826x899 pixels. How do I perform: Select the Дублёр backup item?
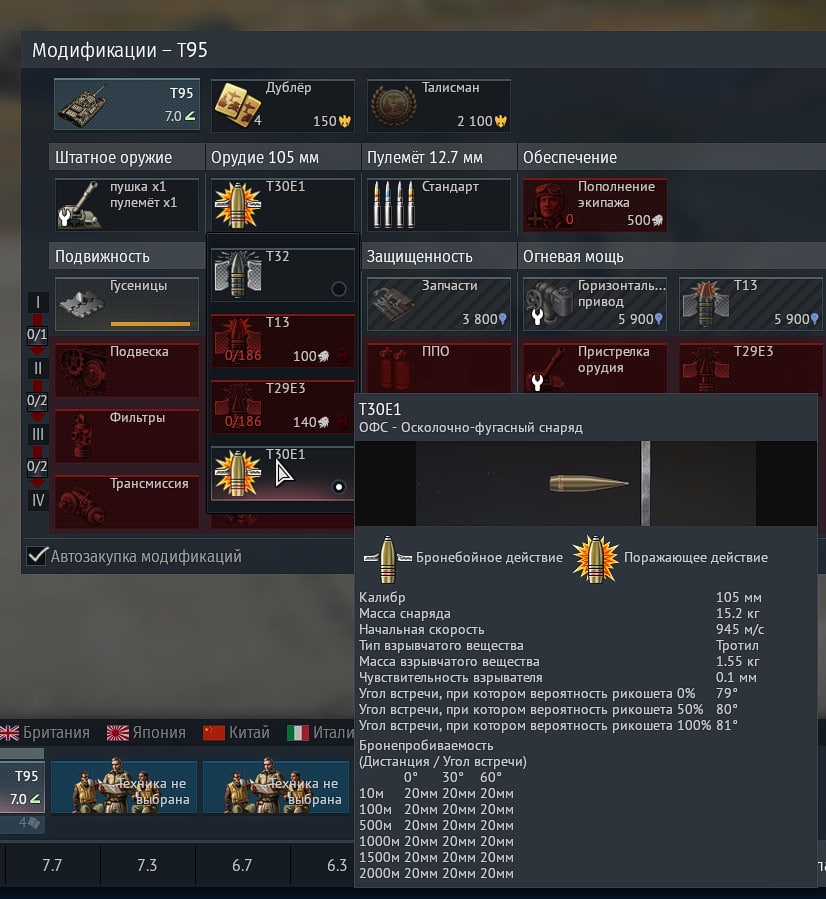click(x=283, y=105)
